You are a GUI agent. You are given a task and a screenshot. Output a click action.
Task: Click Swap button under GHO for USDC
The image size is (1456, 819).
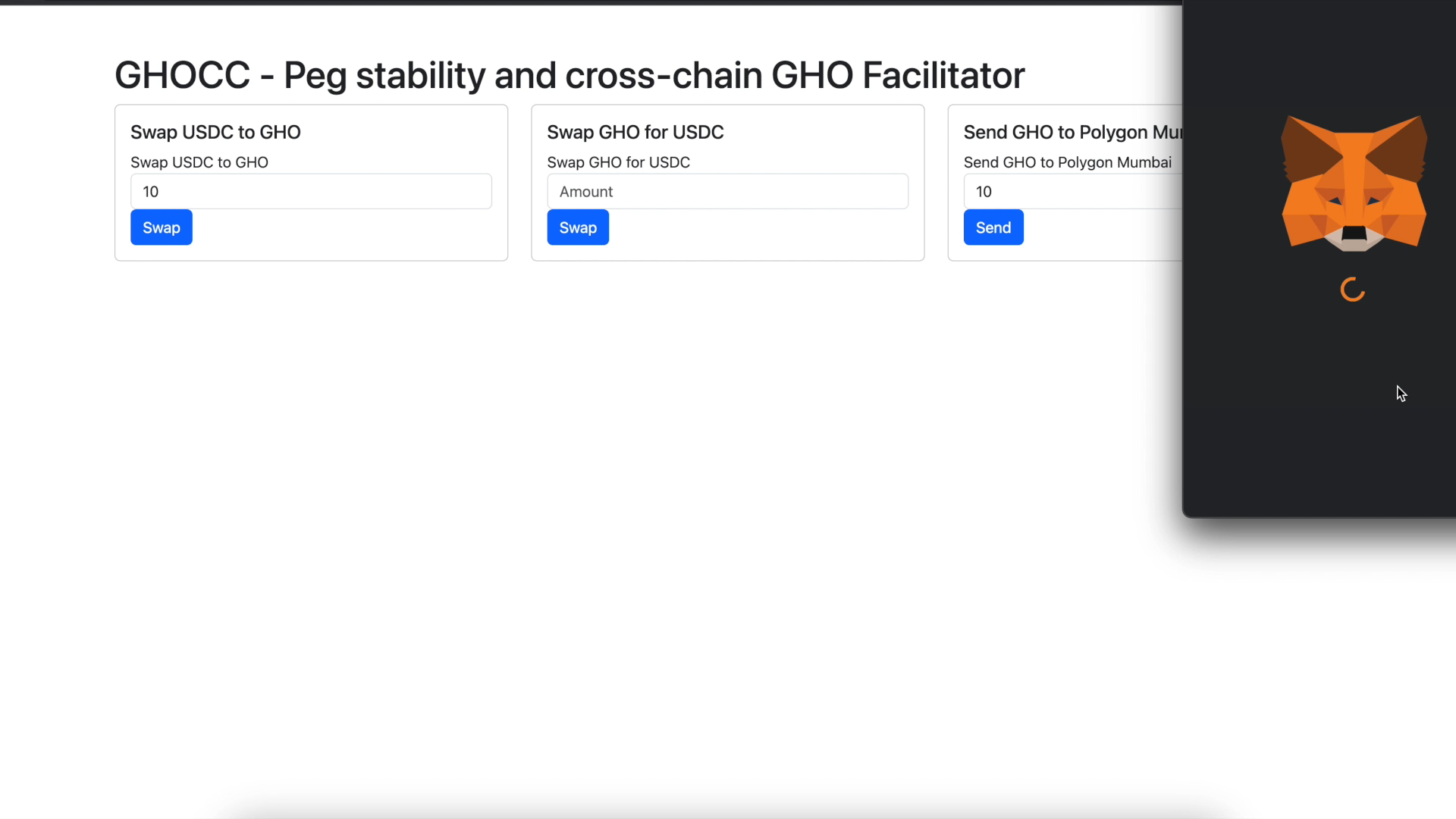tap(578, 227)
